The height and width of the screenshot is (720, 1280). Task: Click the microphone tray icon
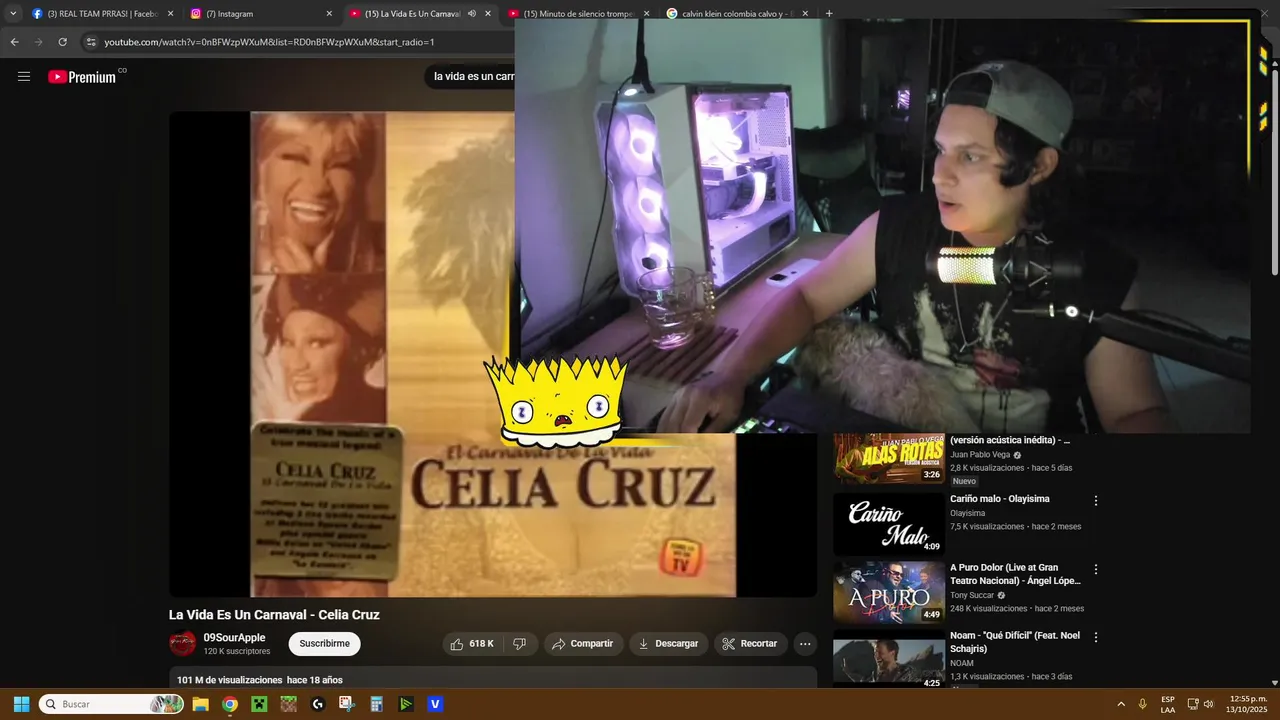[1143, 704]
